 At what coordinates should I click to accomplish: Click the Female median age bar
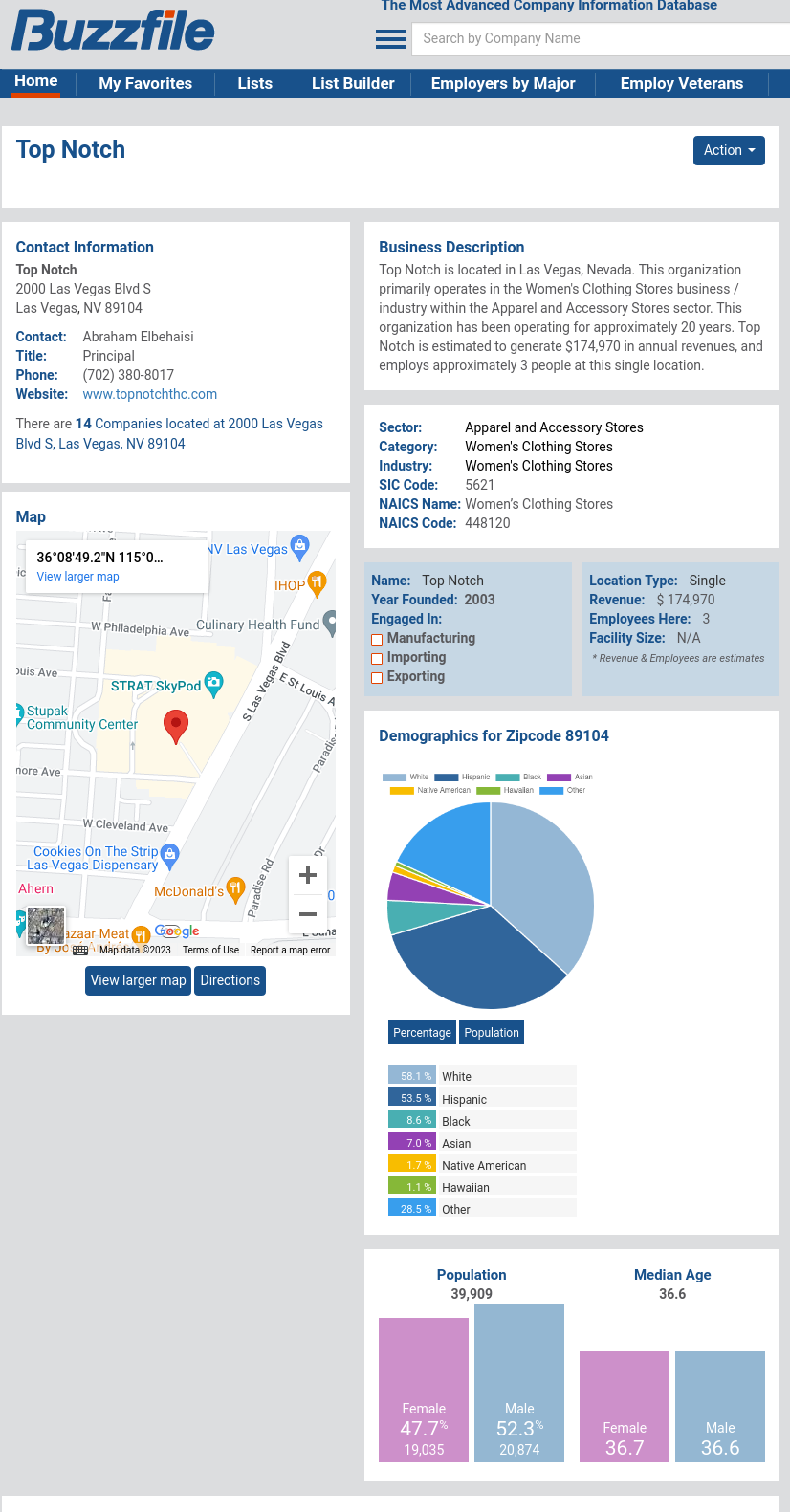pyautogui.click(x=625, y=1407)
